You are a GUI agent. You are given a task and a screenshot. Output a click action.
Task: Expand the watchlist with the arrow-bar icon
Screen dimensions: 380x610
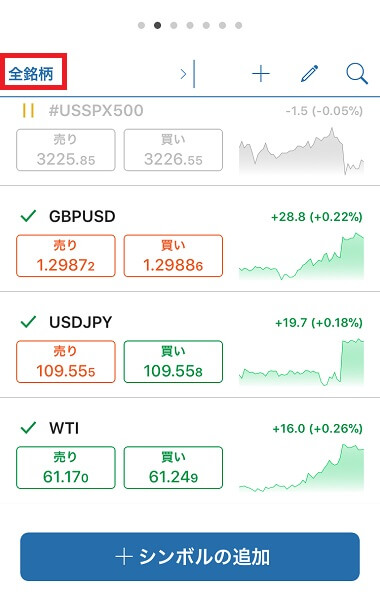coord(187,74)
